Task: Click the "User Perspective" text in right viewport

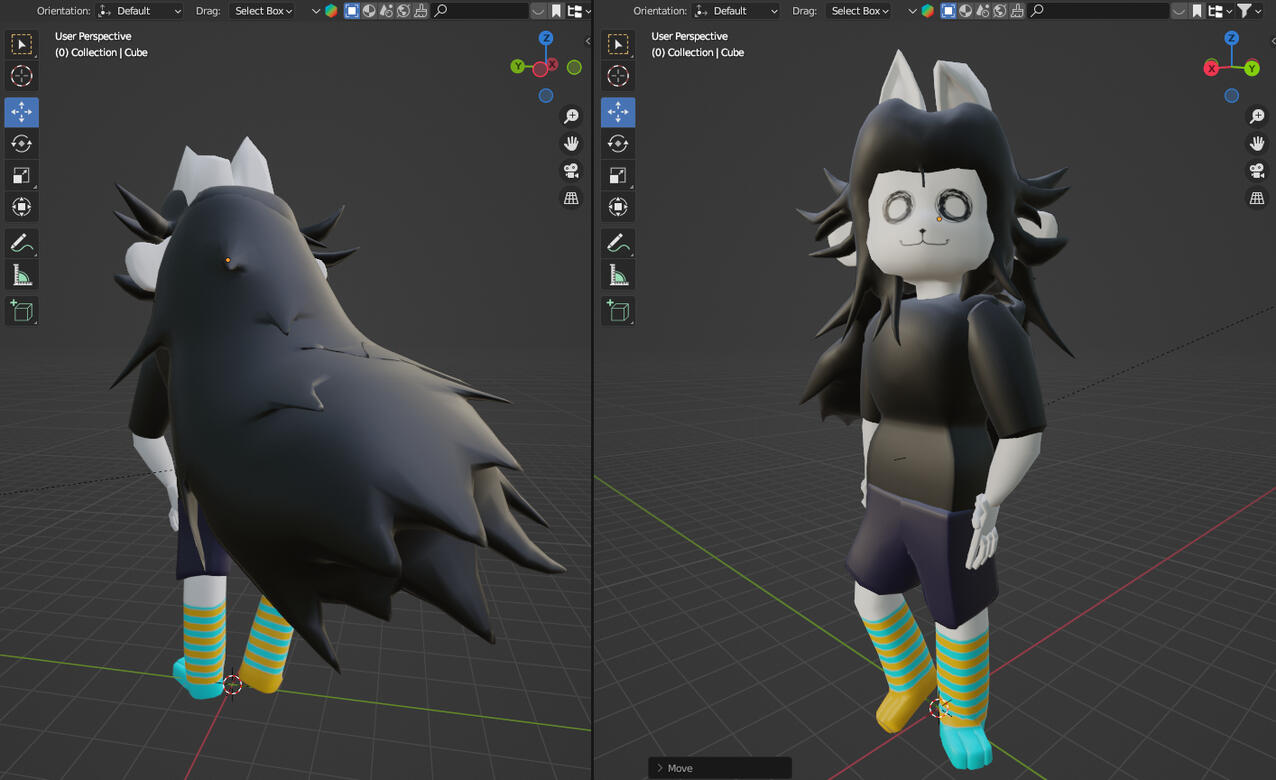Action: point(689,36)
